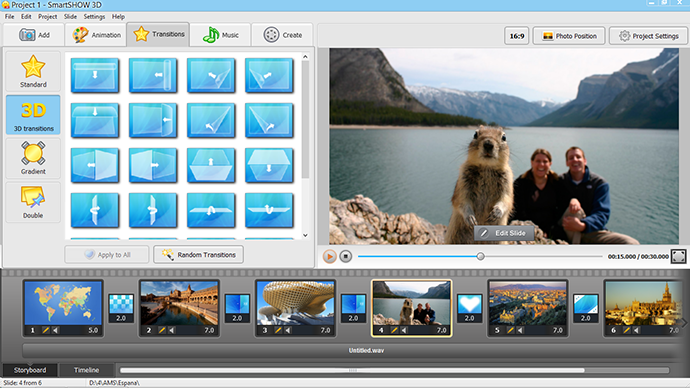Choose the vertical flip-left transition in fourth row
Image resolution: width=690 pixels, height=388 pixels.
point(95,210)
